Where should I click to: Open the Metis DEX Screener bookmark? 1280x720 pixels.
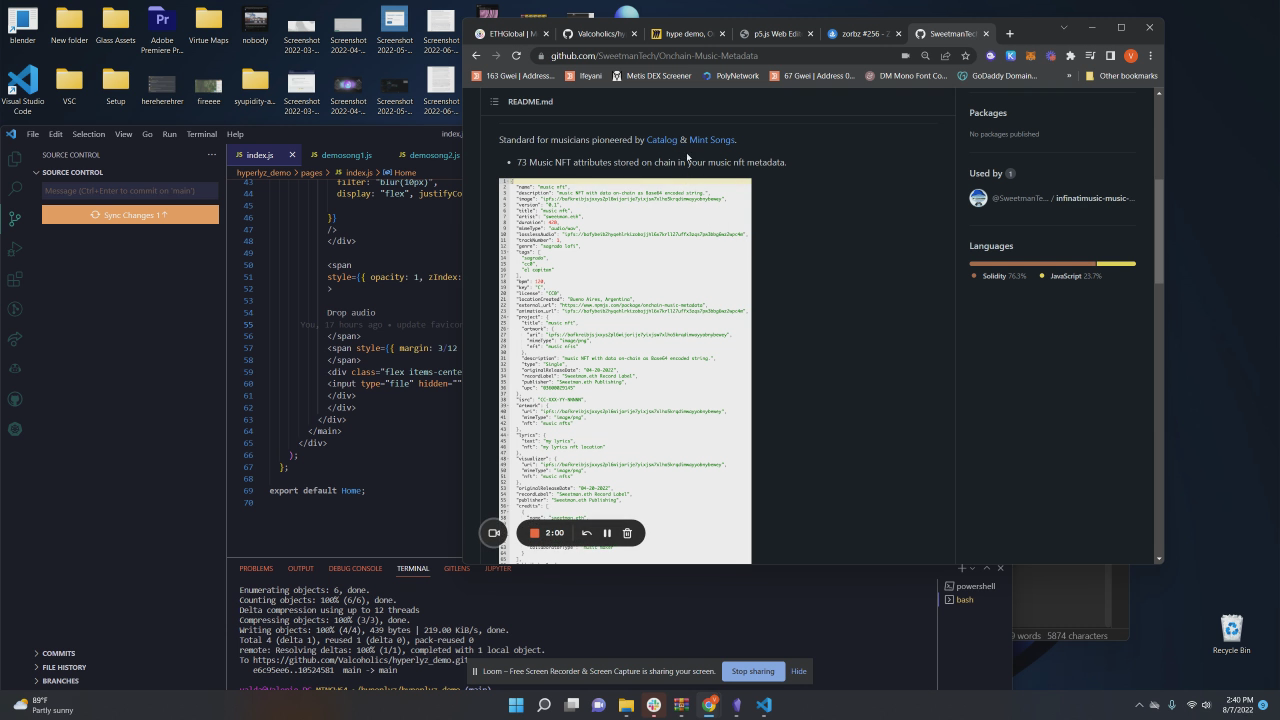click(x=651, y=76)
